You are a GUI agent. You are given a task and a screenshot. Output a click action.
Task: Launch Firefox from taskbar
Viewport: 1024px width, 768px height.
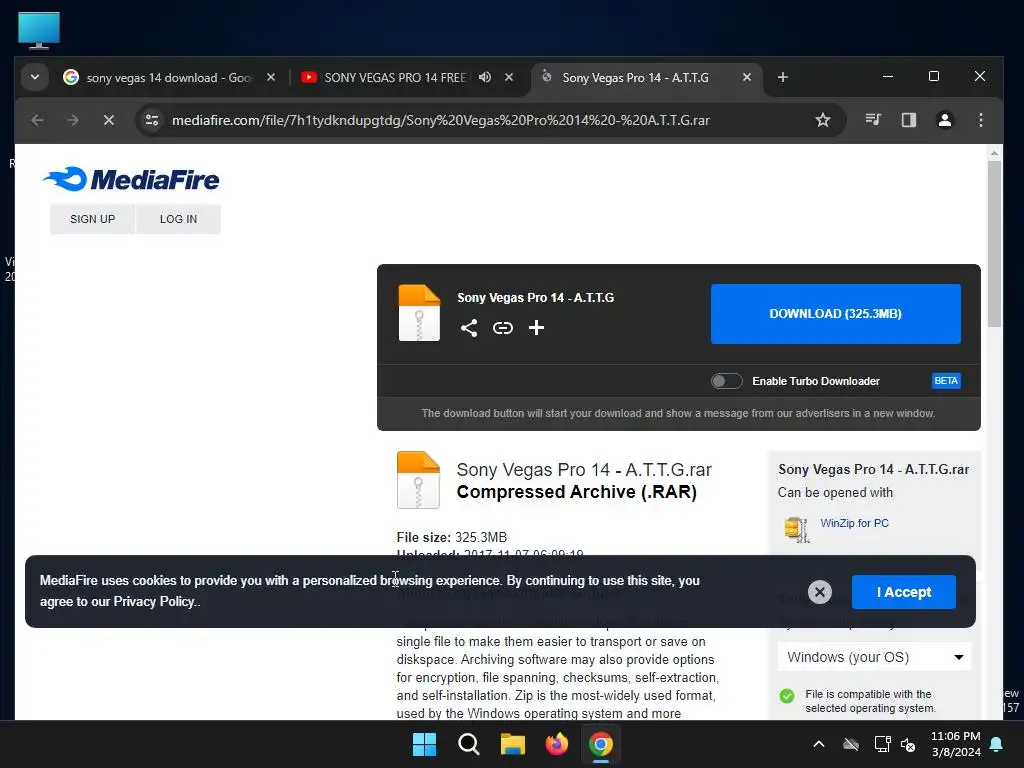click(556, 744)
